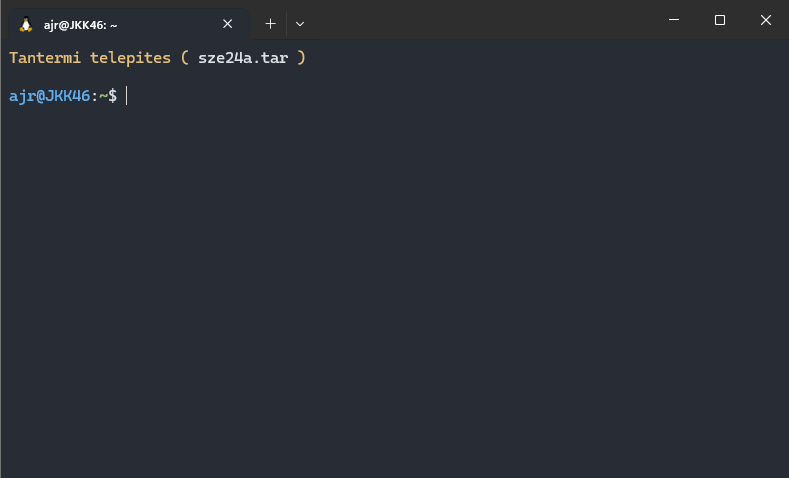Click the opening parenthesis before sze24a.tar
The height and width of the screenshot is (478, 789).
click(185, 58)
